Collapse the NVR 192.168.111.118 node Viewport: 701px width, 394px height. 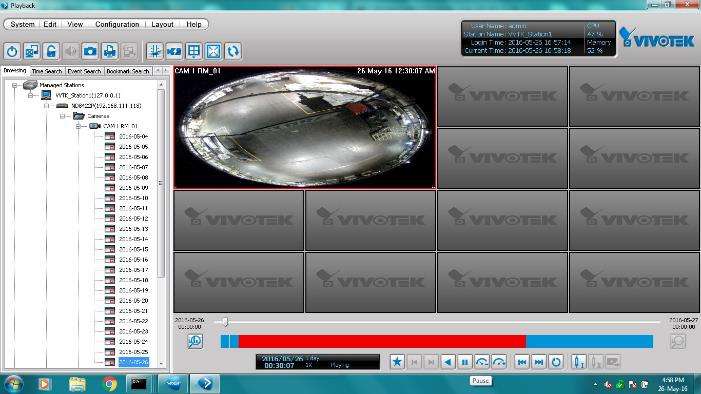(46, 106)
